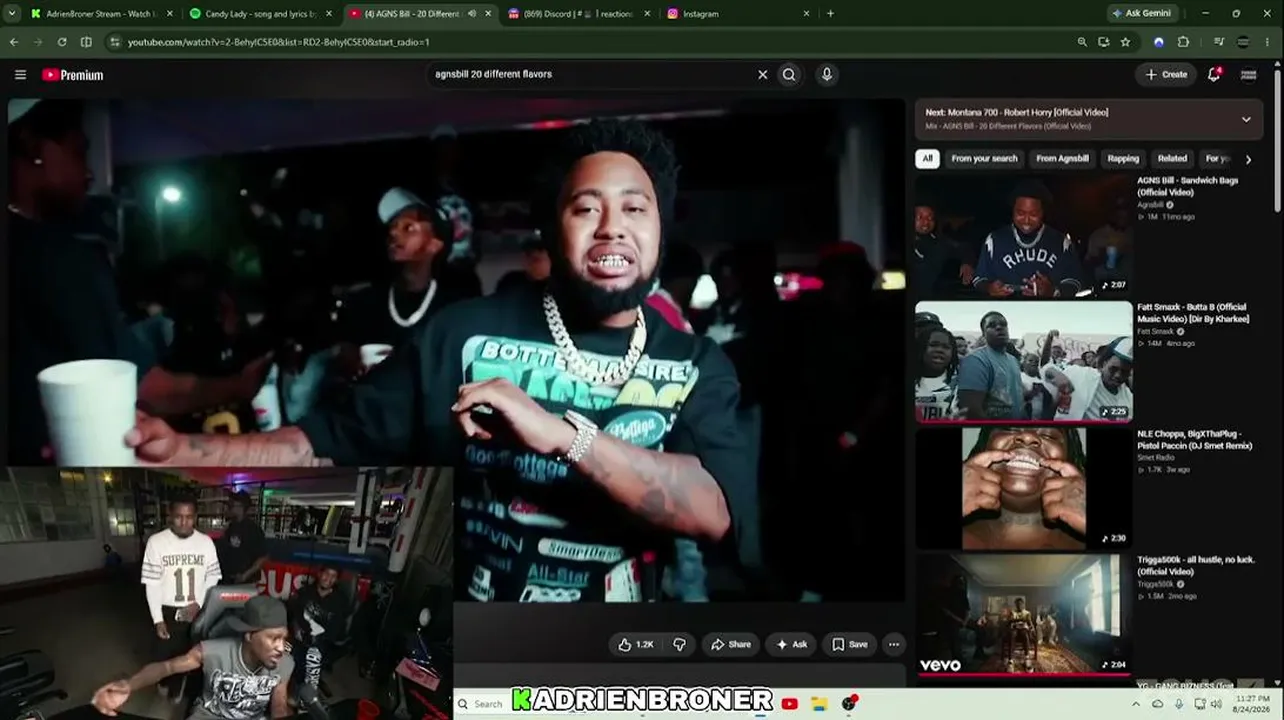1284x720 pixels.
Task: Go to YouTube Premium home via logo
Action: (73, 75)
